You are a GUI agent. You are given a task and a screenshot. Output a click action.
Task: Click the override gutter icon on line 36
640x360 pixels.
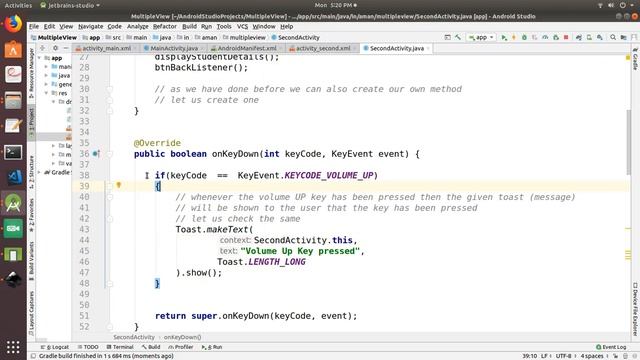pos(96,154)
